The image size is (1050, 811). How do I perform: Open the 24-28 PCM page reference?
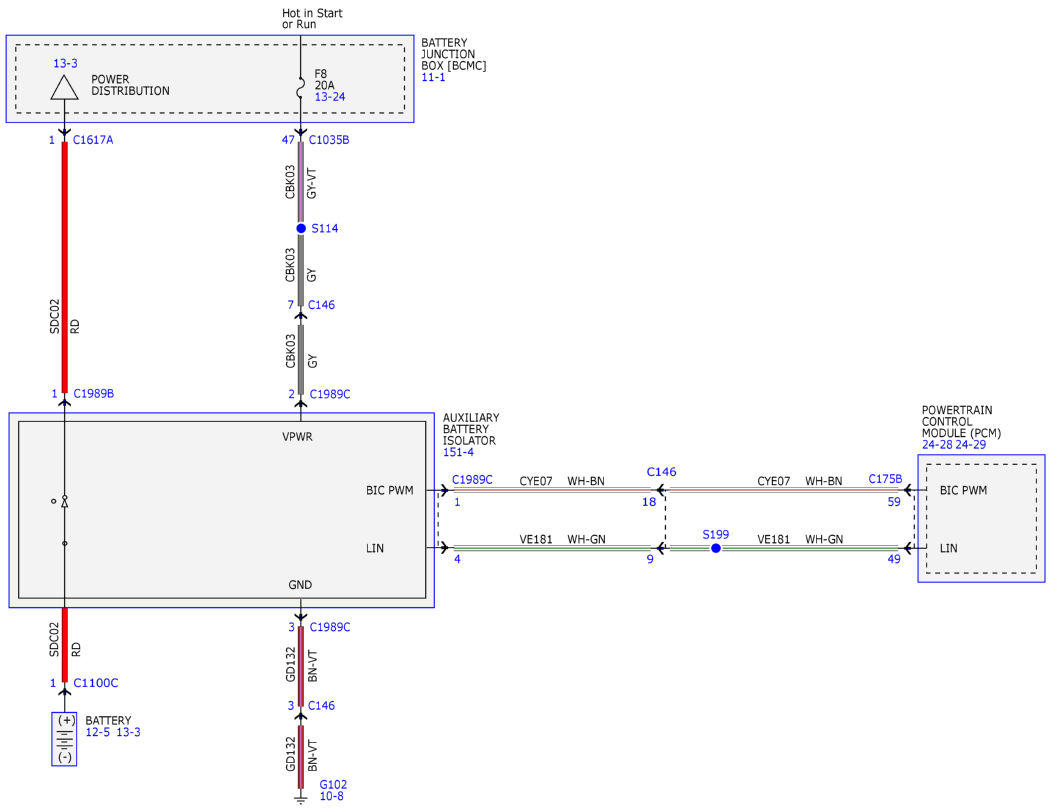coord(937,445)
